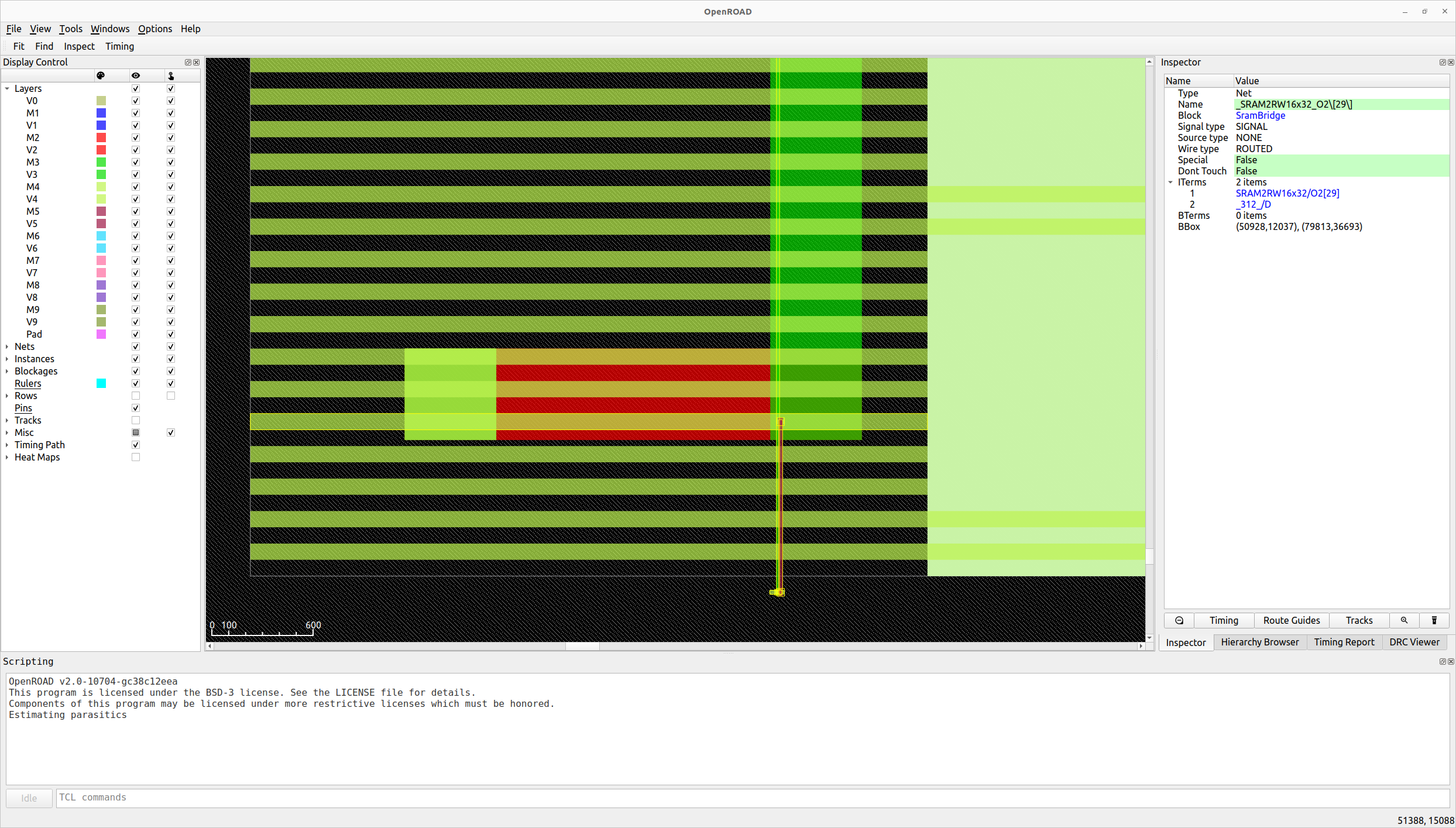1456x828 pixels.
Task: Uncheck the M2 layer visibility checkbox
Action: 135,138
